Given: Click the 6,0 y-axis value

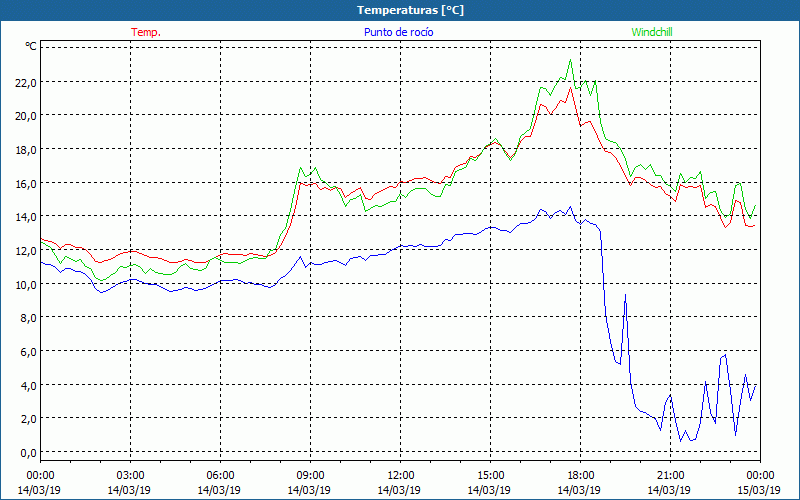Looking at the screenshot, I should 28,352.
